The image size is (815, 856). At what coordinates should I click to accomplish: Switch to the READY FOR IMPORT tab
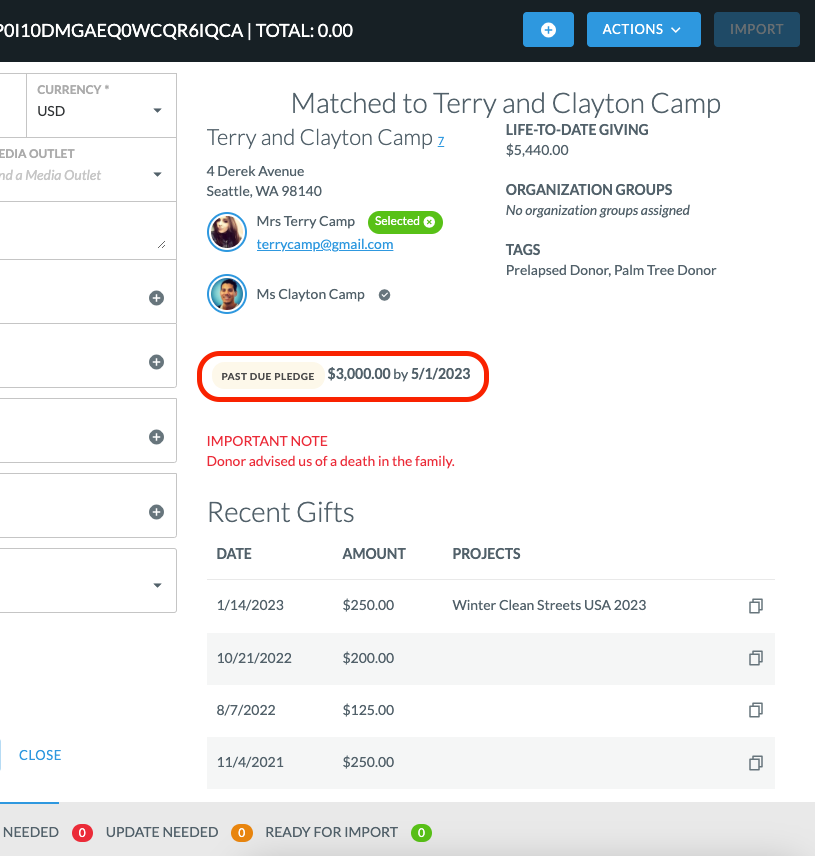pos(331,831)
